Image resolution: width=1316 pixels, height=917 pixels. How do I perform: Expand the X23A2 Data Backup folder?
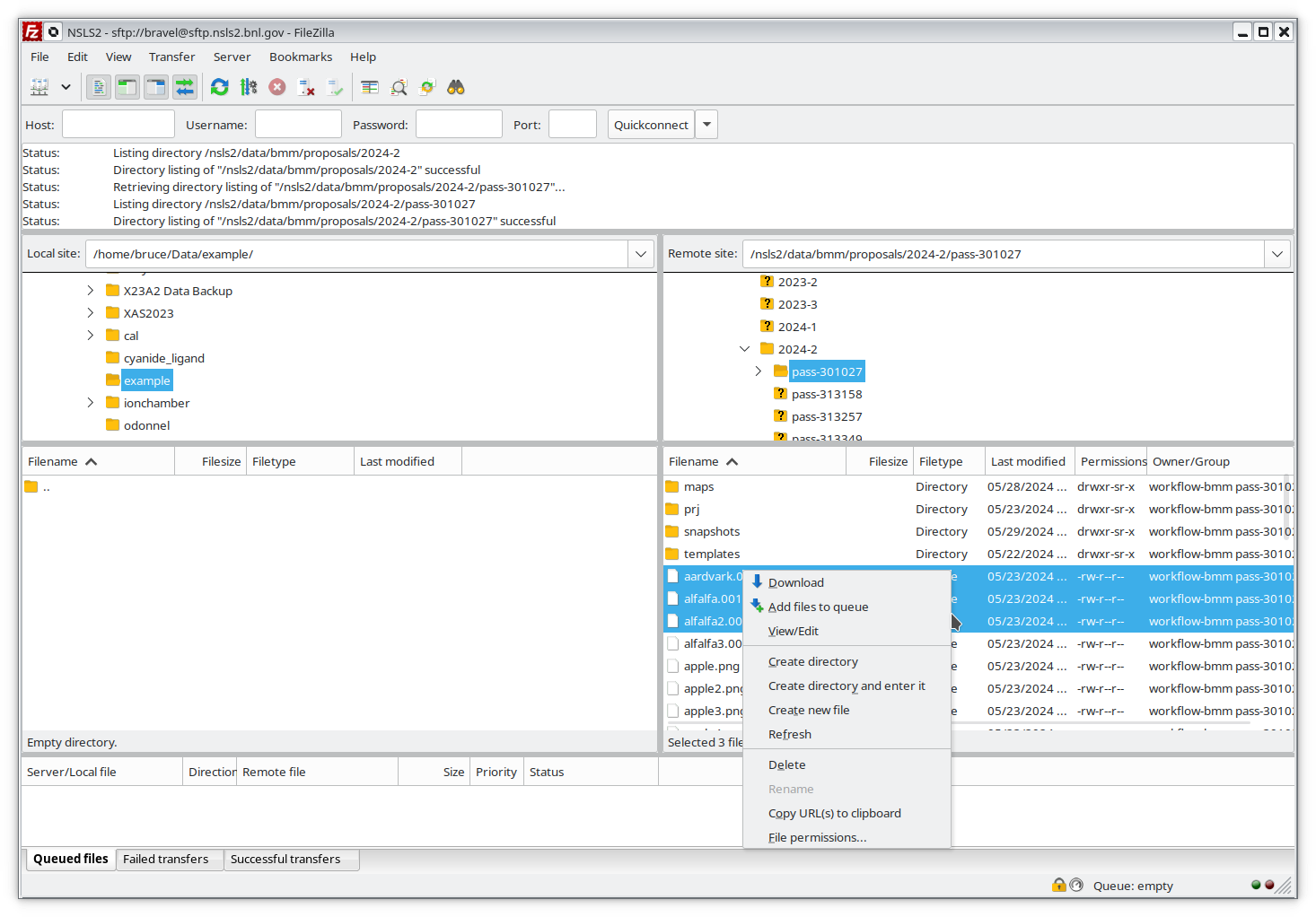(x=90, y=291)
